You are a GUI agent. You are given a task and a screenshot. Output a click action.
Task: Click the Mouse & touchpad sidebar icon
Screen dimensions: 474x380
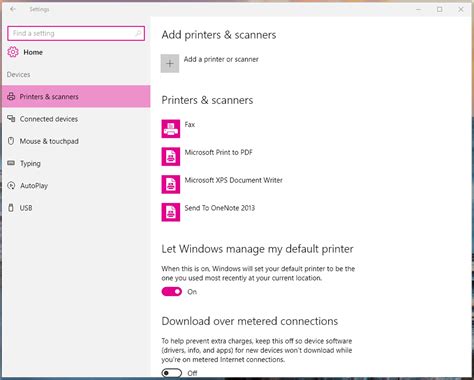tap(11, 141)
